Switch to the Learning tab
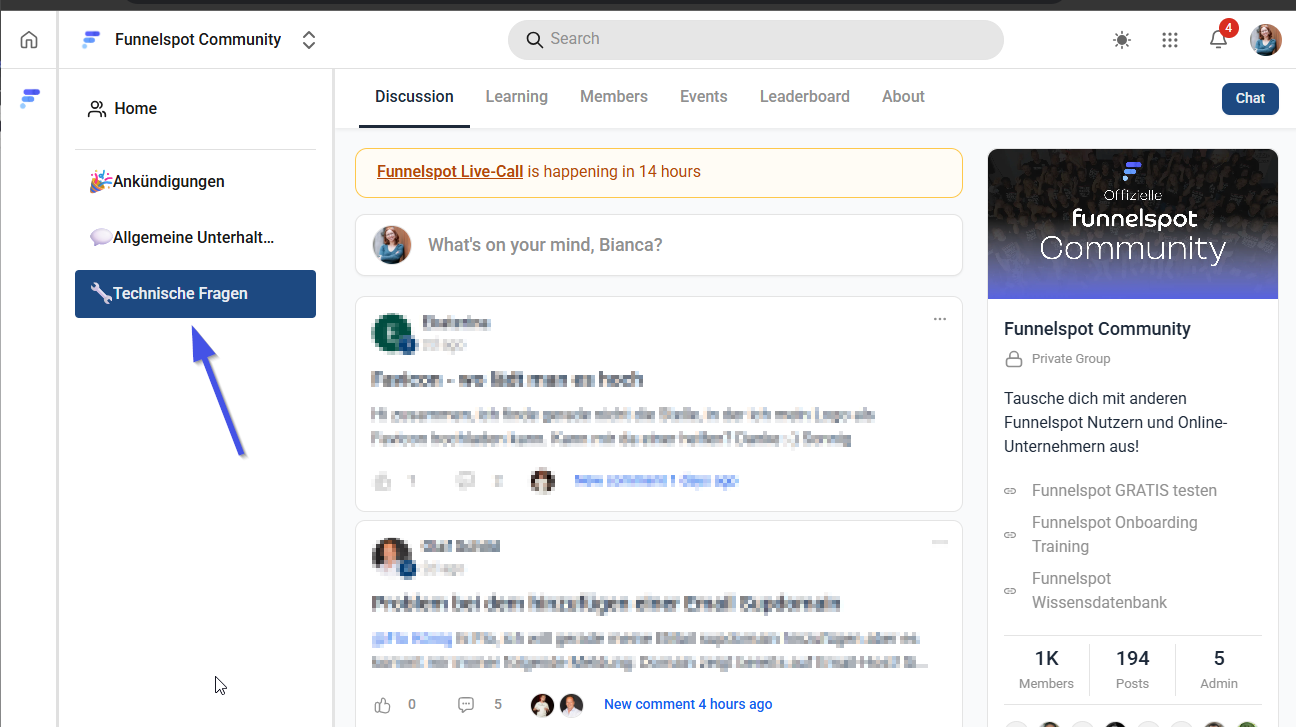Screen dimensions: 1296x727 click(517, 97)
